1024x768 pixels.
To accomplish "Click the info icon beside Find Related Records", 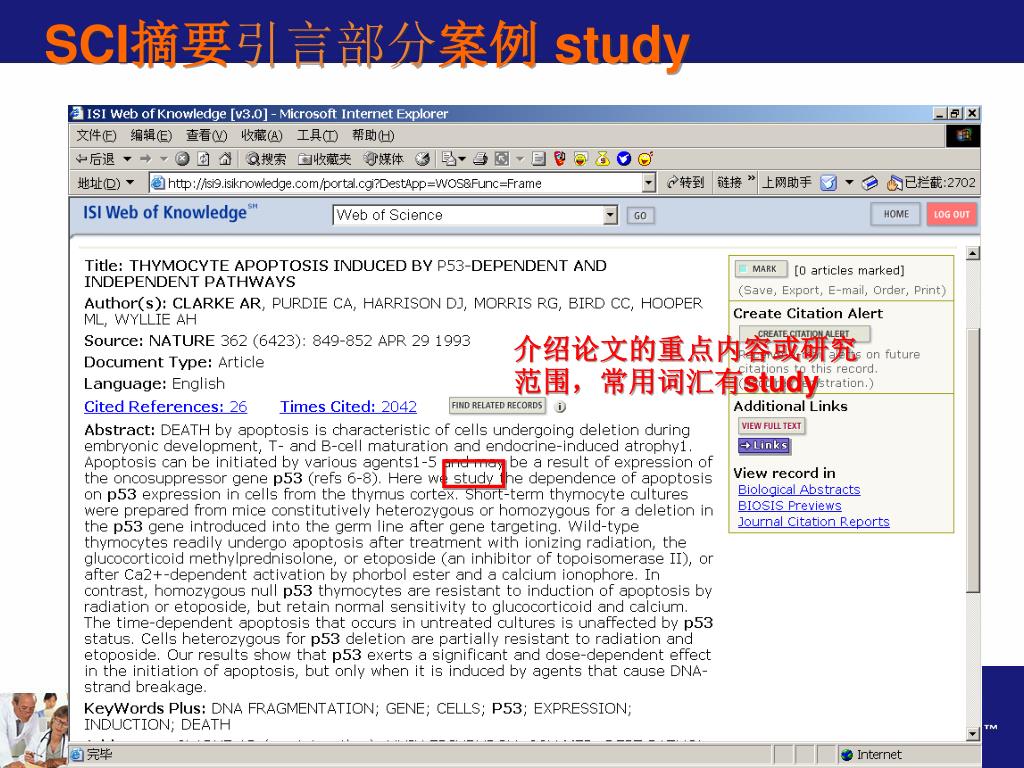I will (x=560, y=407).
